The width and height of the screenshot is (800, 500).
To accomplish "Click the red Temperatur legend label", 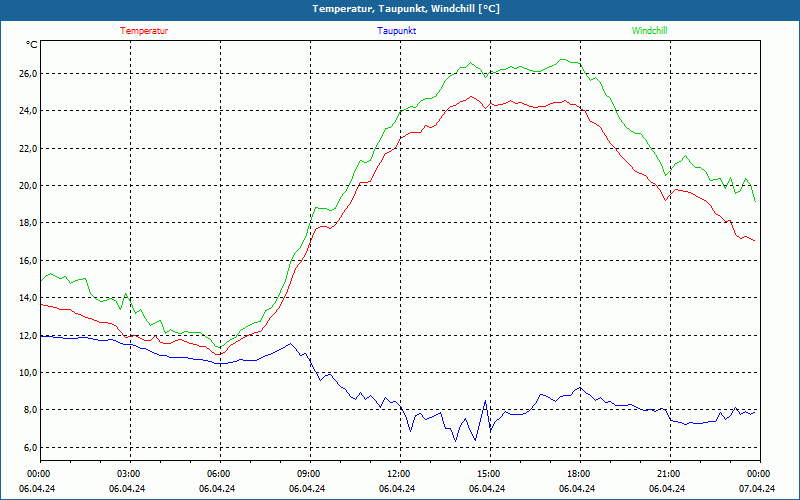I will point(144,31).
